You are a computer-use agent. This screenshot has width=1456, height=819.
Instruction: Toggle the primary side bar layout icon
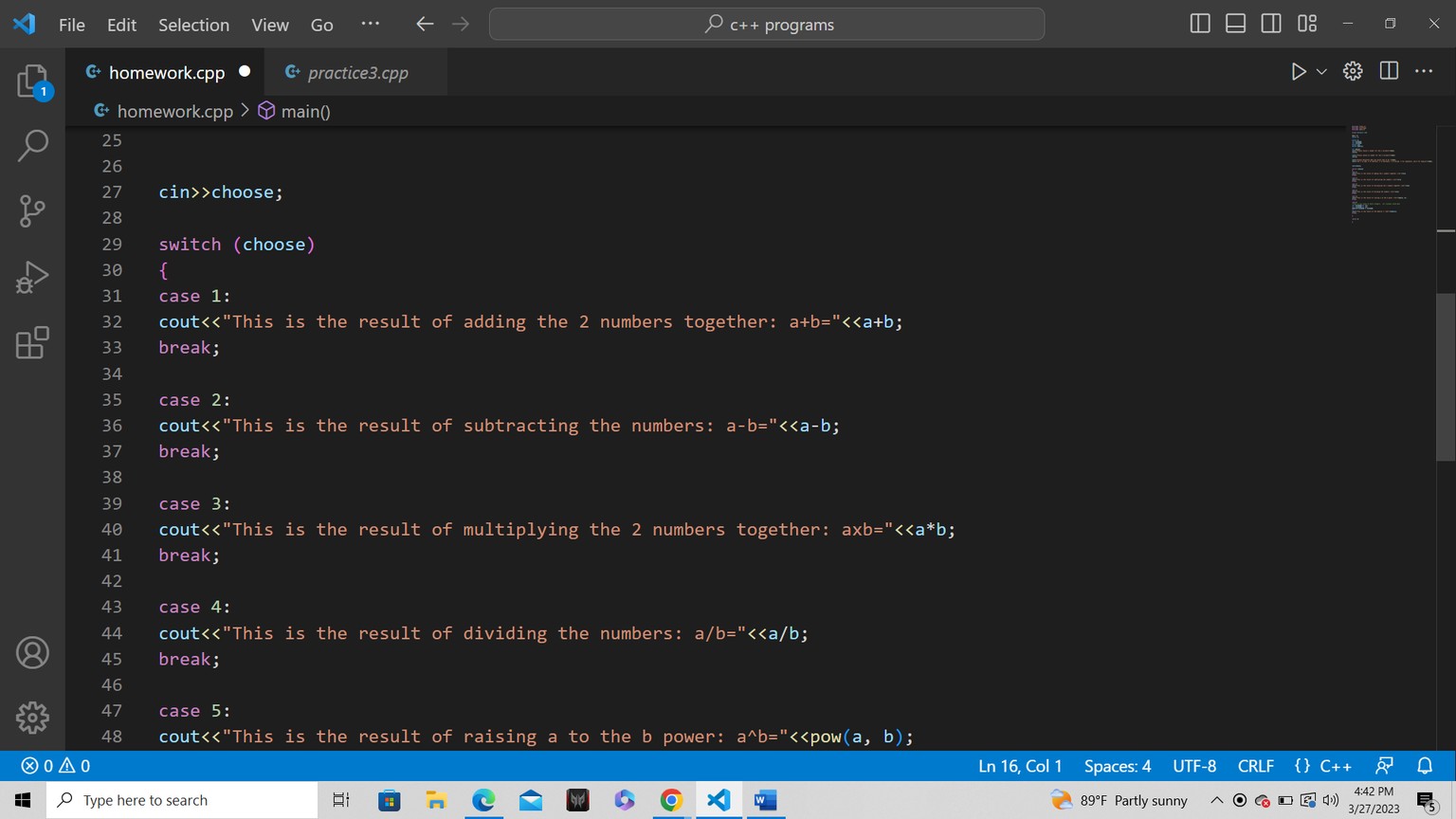[1200, 24]
